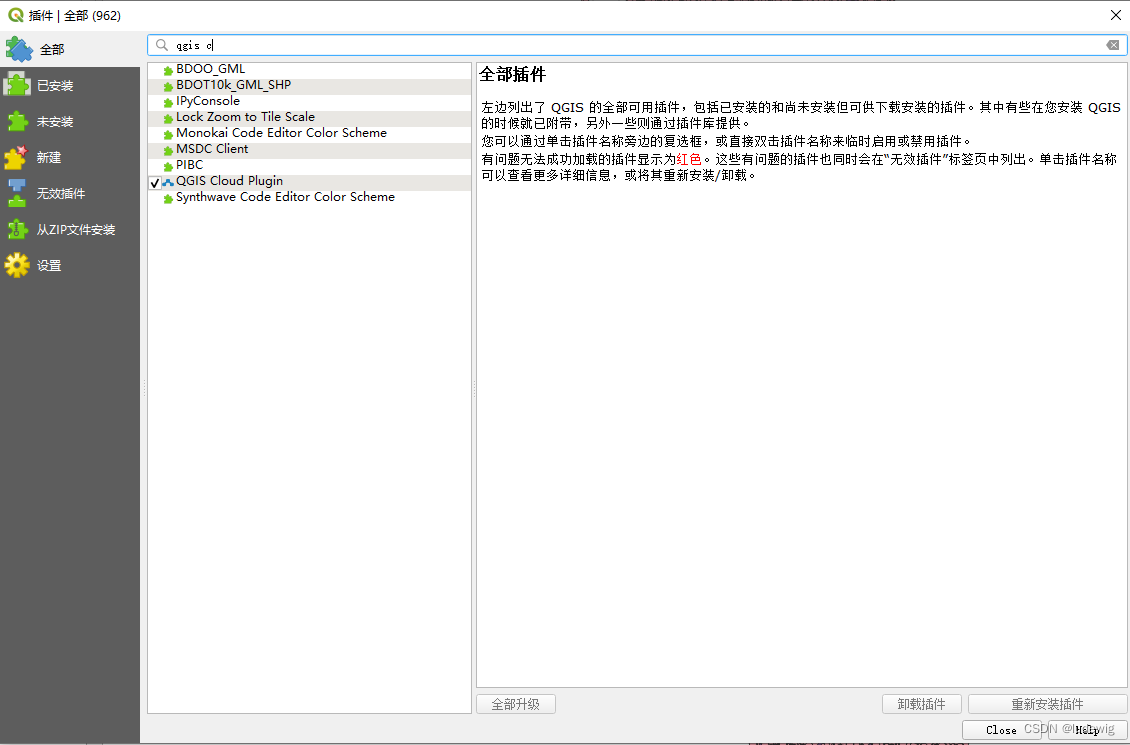This screenshot has width=1130, height=745.
Task: Select the MSDC Client plugin entry
Action: click(212, 148)
